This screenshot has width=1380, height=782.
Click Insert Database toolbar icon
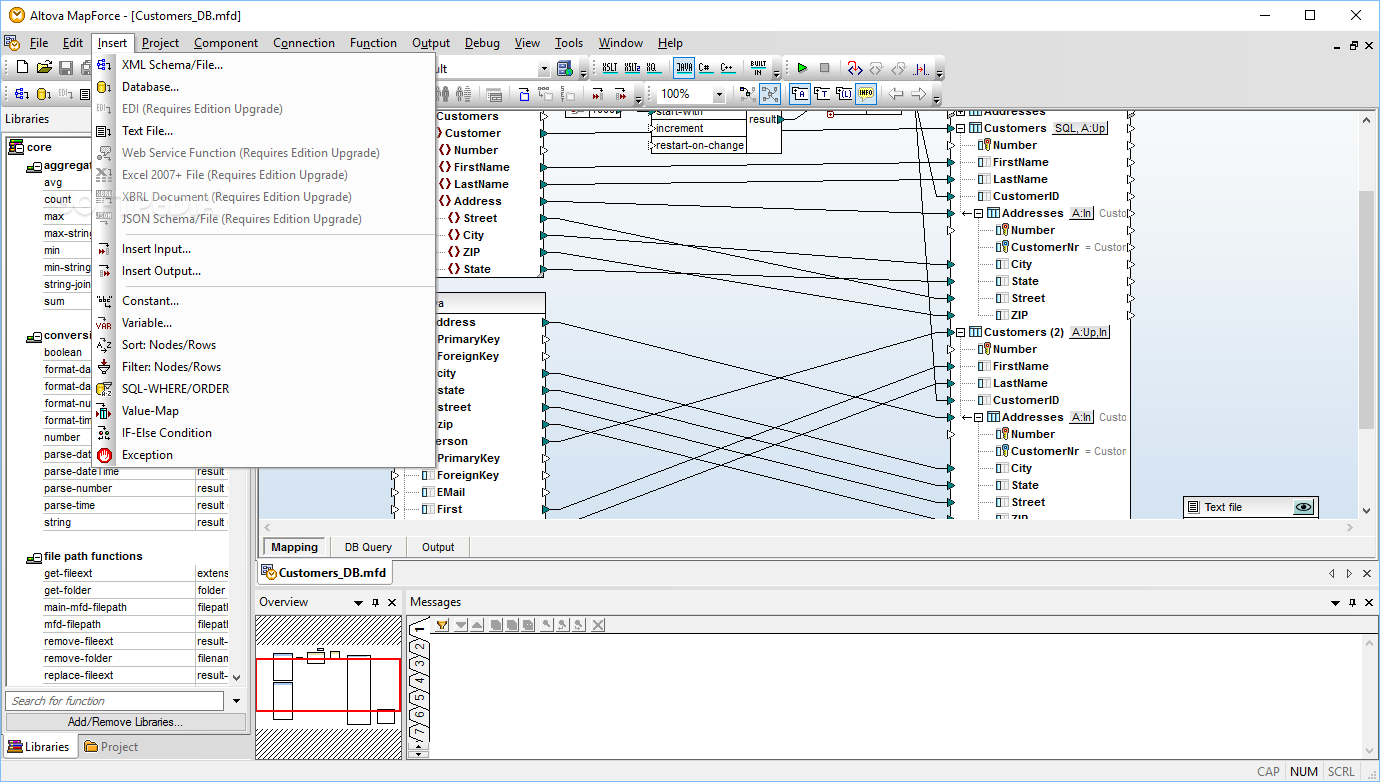click(44, 94)
